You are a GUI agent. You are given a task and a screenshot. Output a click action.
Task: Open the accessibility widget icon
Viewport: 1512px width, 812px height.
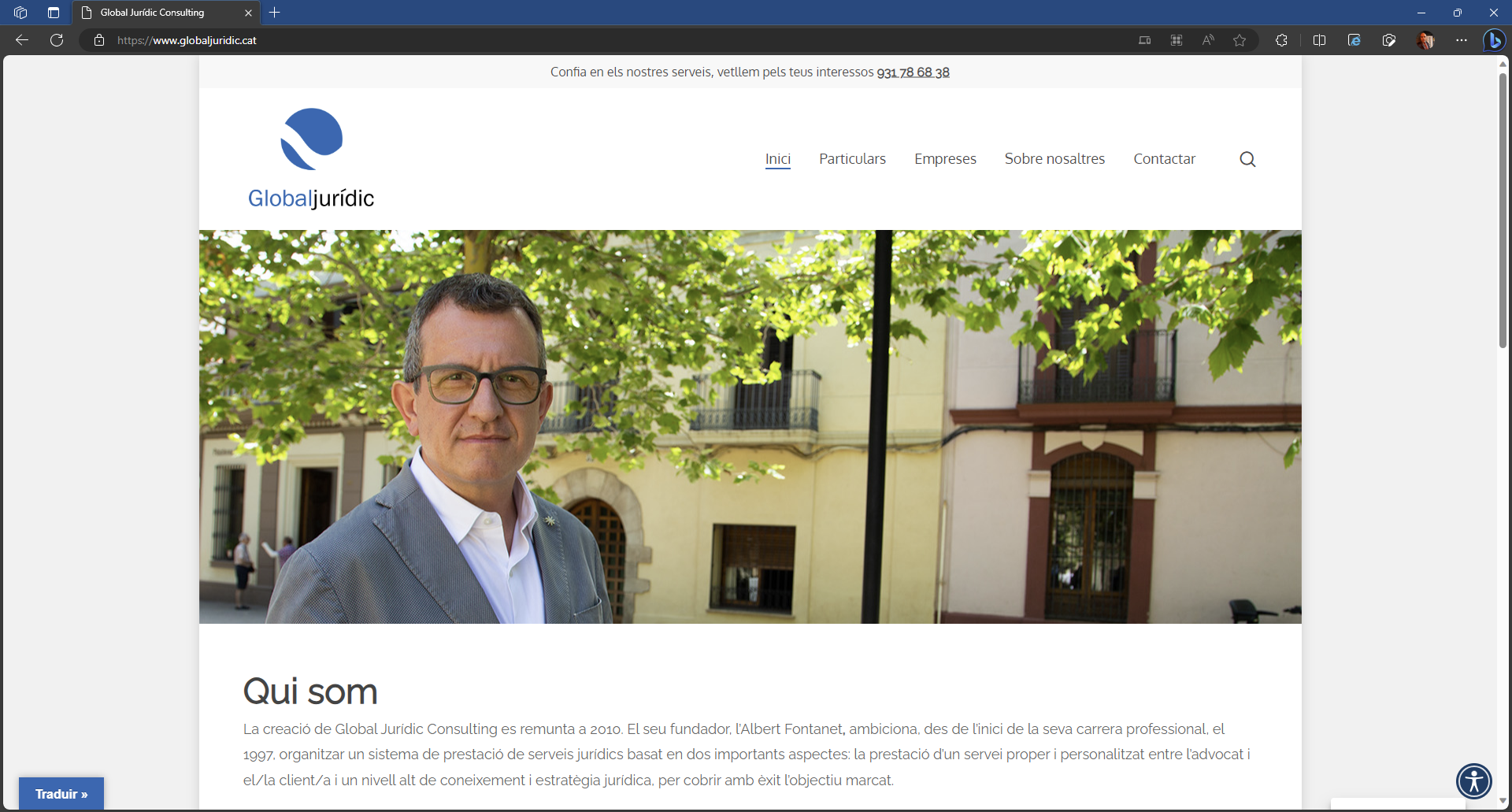pos(1473,781)
